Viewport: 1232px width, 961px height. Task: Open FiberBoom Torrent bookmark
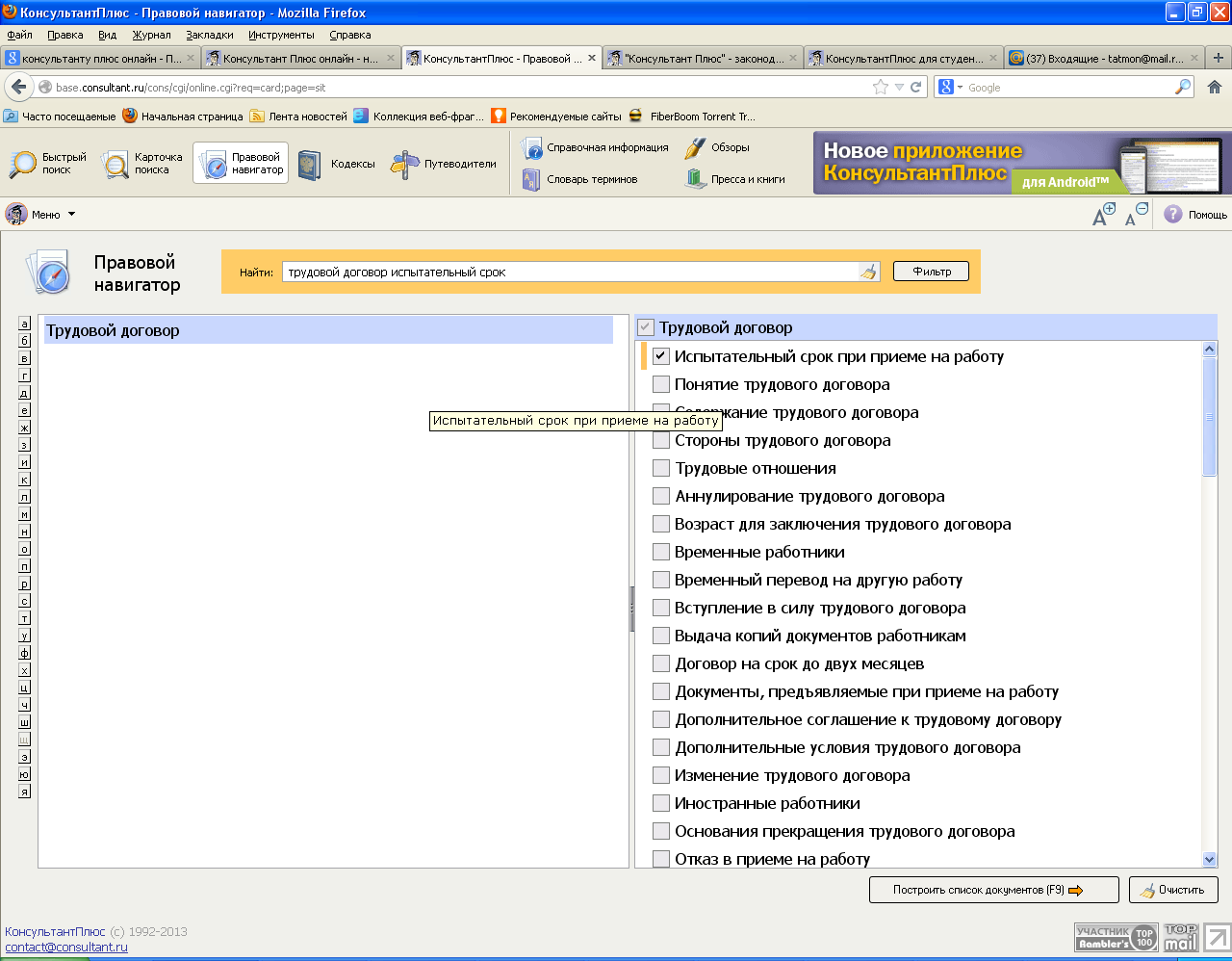coord(693,117)
